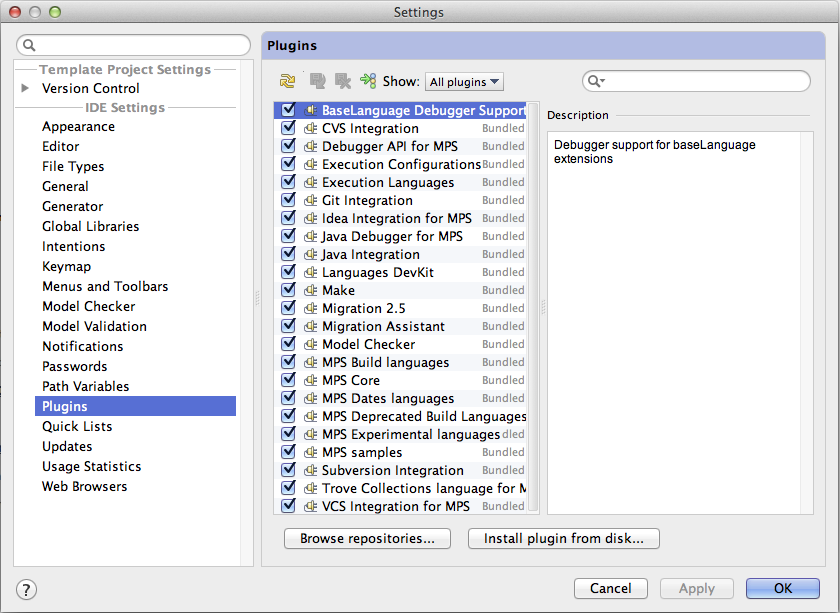Click the magnifier icon in settings search box
The width and height of the screenshot is (840, 613).
[29, 46]
